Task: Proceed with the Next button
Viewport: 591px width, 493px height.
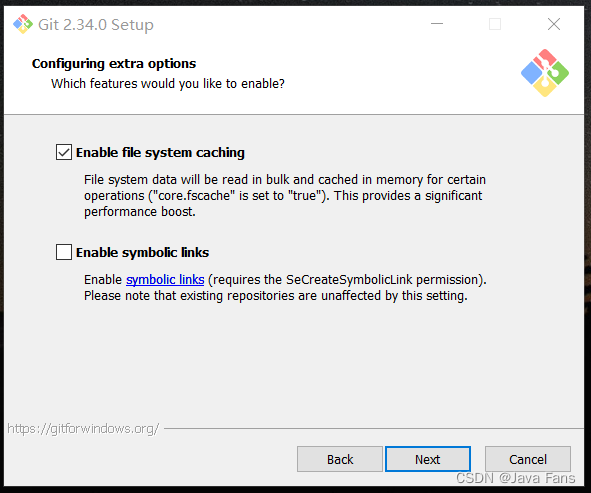Action: [428, 459]
